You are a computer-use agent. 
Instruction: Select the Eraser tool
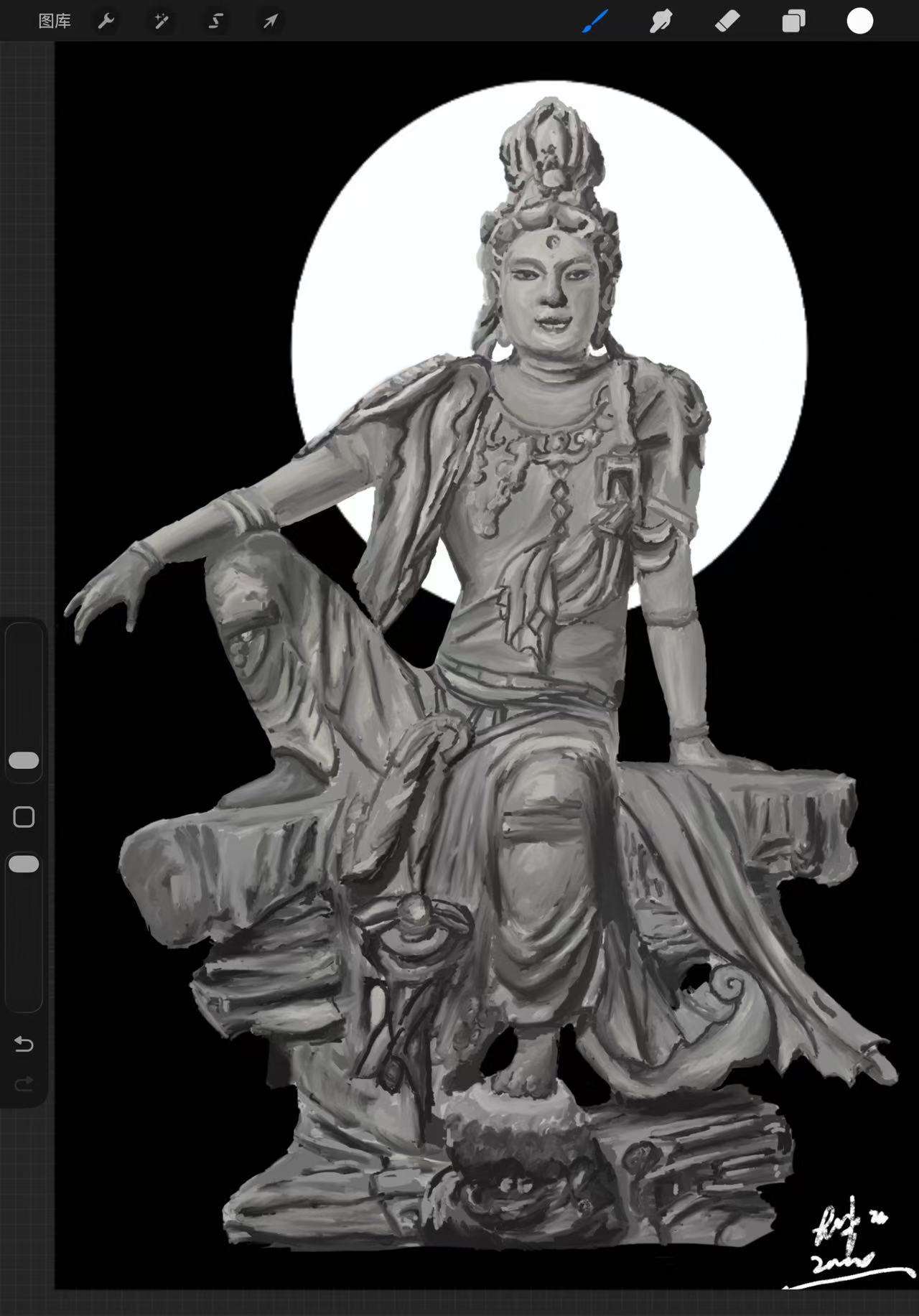(727, 22)
